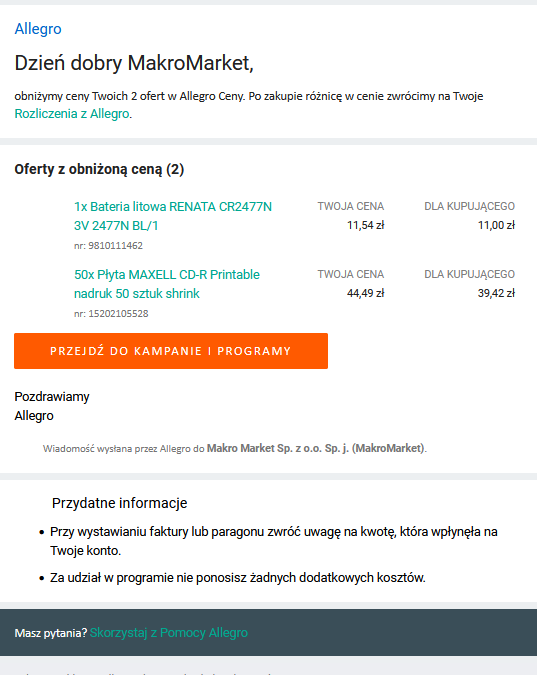
Task: Open the Allegro link in the header
Action: click(x=38, y=29)
